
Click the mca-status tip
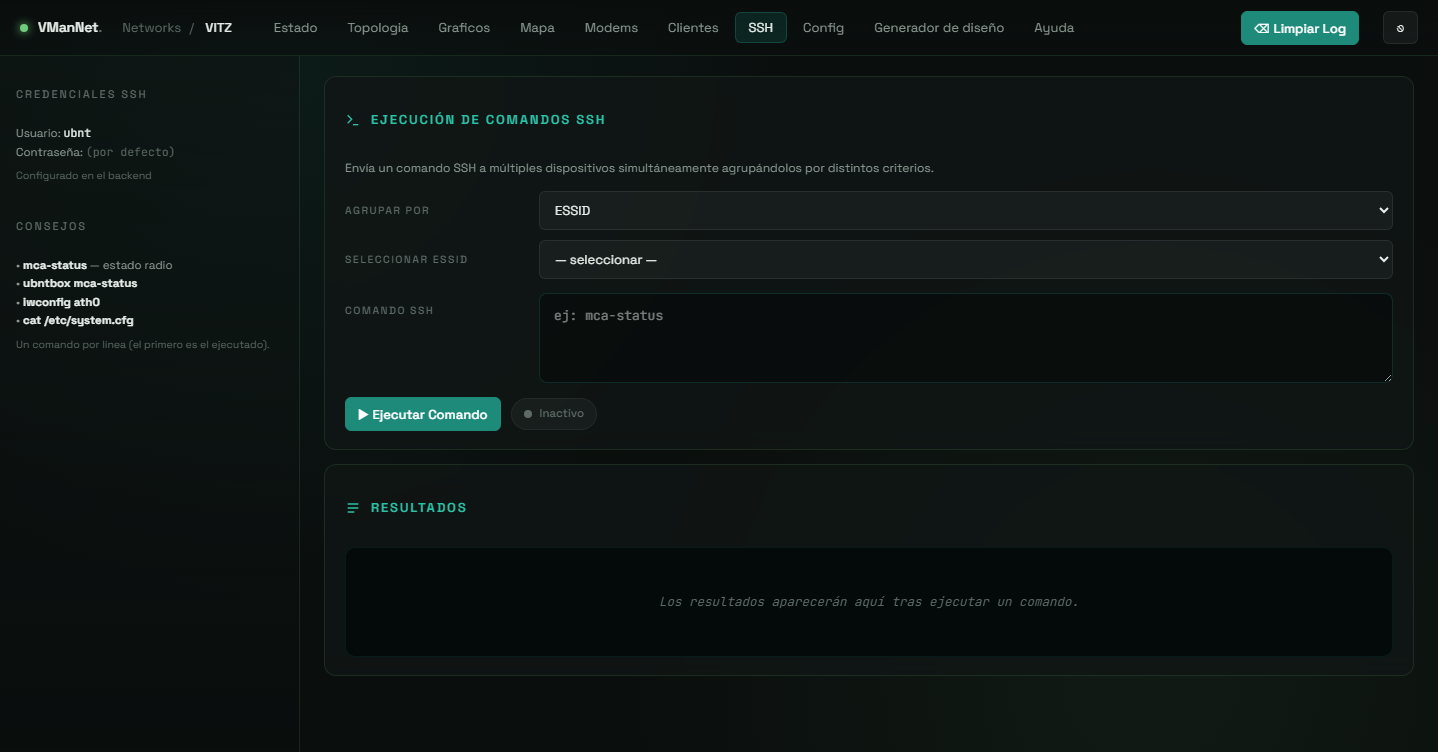(55, 265)
